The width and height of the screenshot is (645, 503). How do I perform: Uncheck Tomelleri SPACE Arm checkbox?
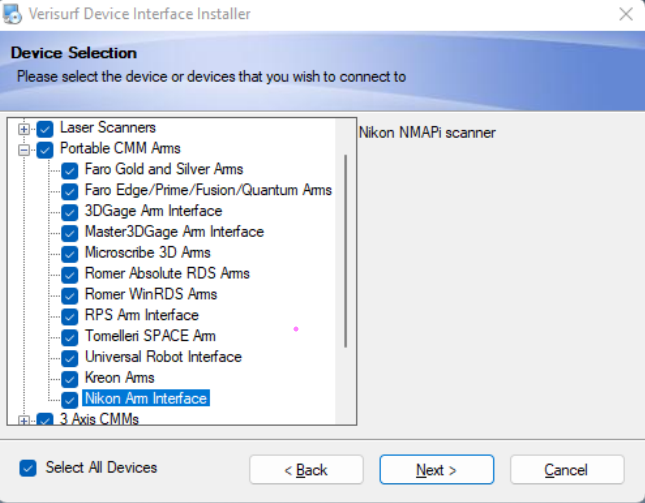(70, 338)
